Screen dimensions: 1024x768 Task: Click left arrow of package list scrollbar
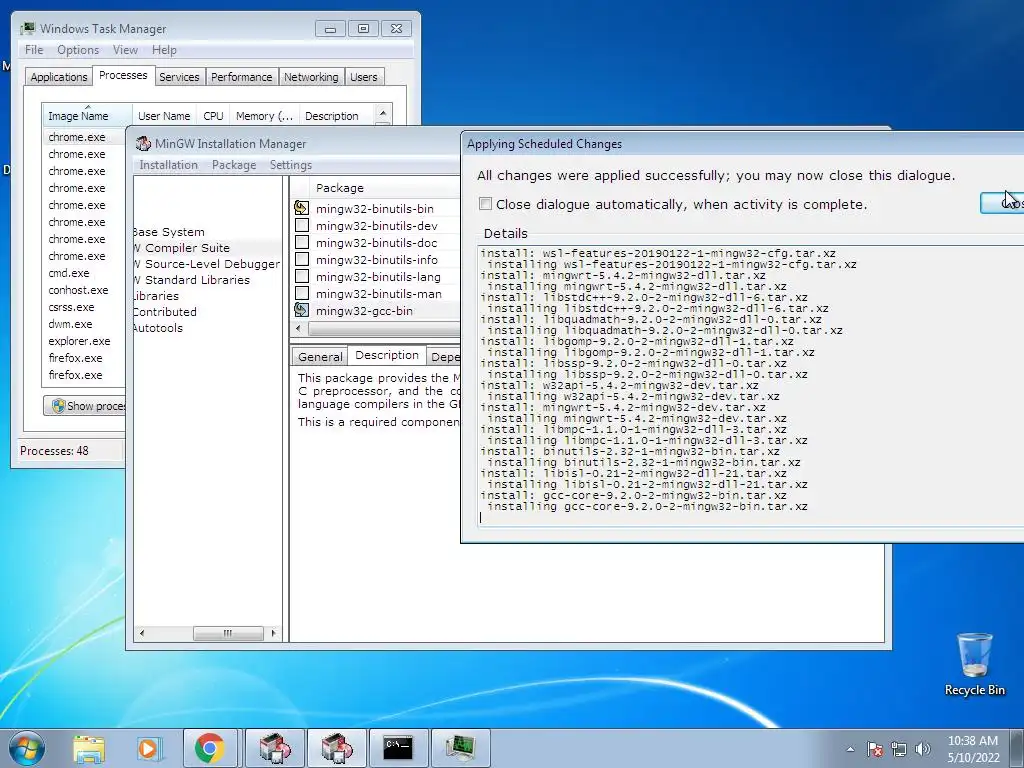point(298,328)
